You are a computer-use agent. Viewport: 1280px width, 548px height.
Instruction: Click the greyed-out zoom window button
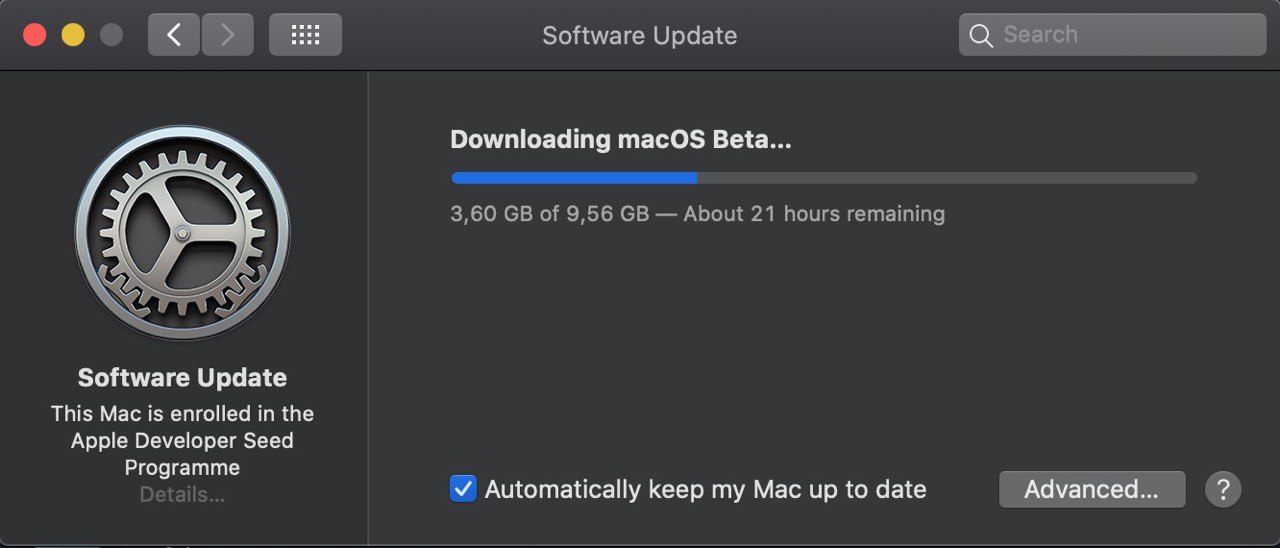tap(111, 35)
